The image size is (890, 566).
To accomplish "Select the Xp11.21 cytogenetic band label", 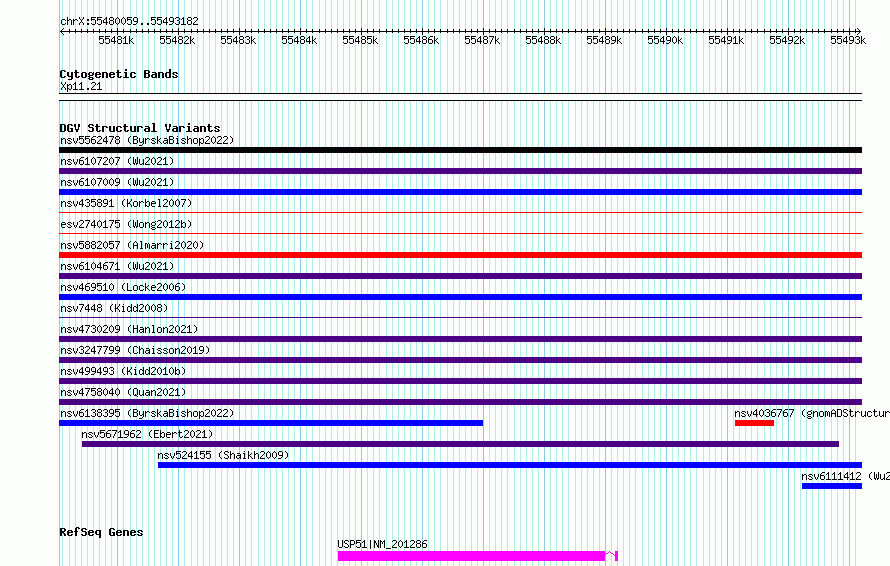I will 81,86.
